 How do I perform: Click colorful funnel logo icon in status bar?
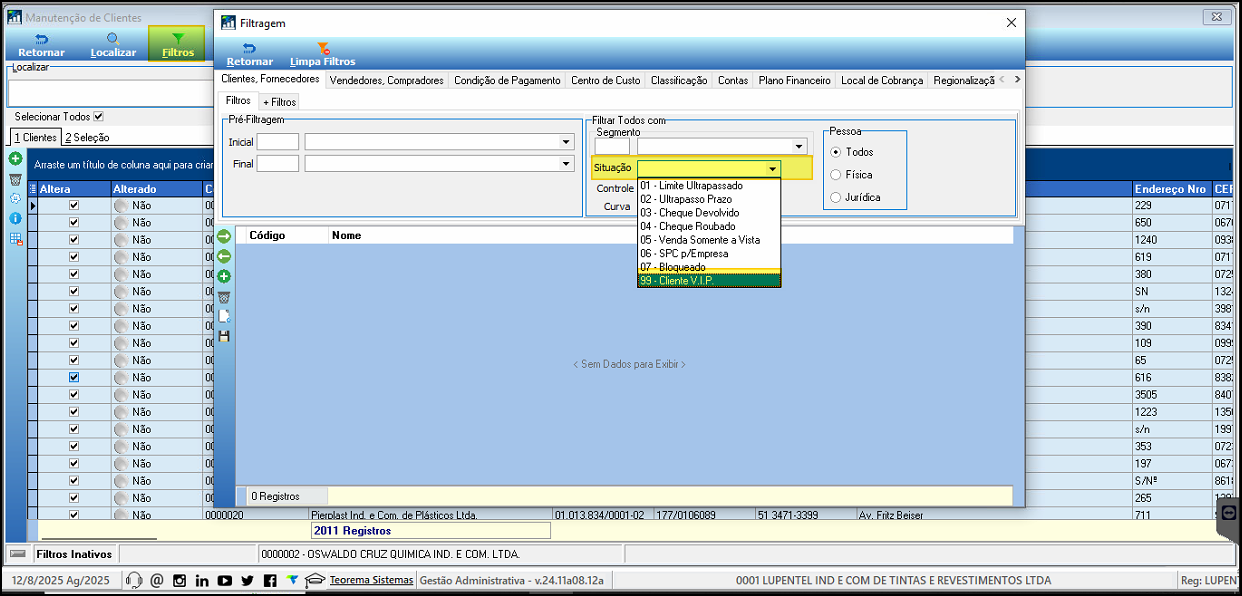[292, 580]
